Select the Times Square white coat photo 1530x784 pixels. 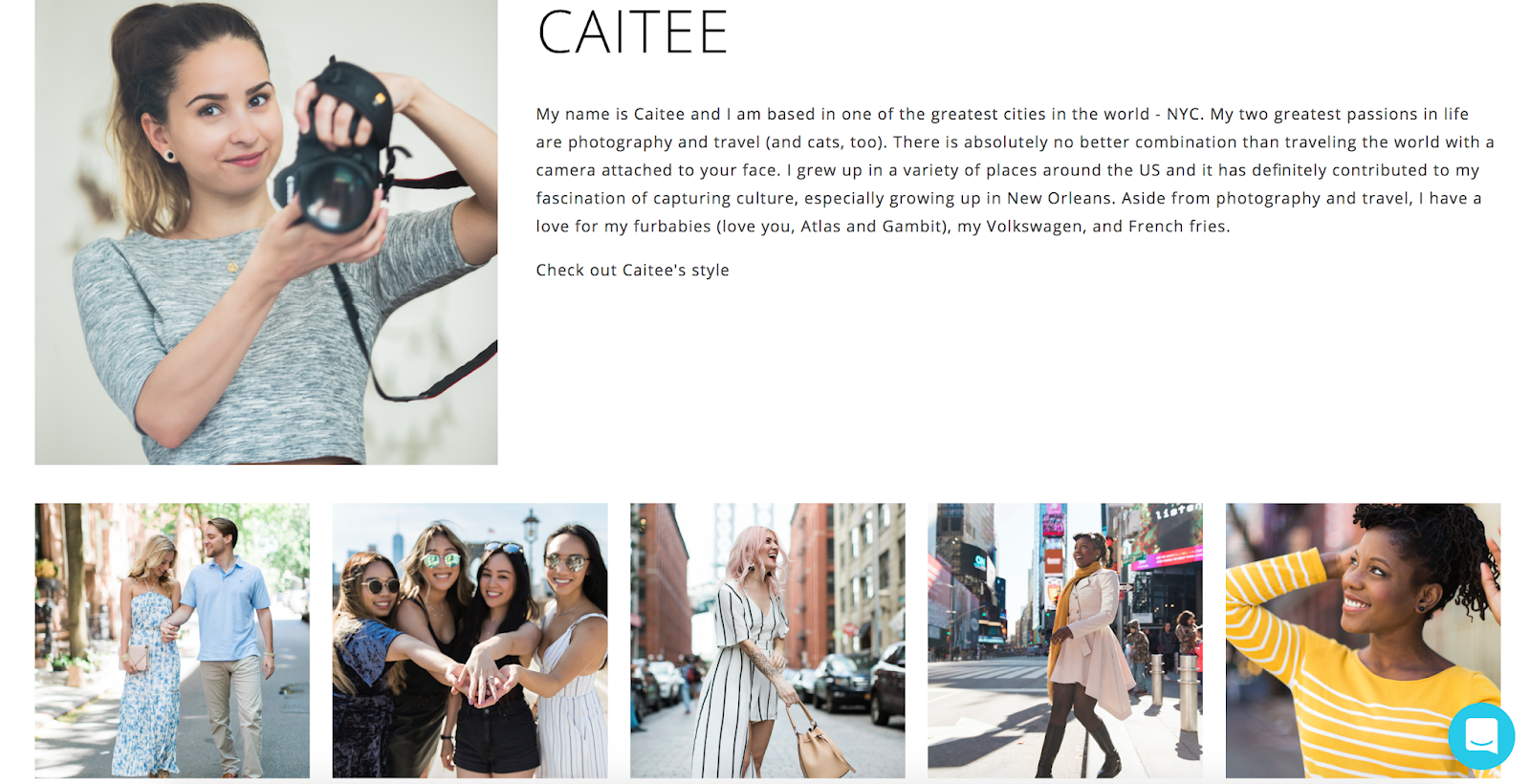pos(1064,641)
